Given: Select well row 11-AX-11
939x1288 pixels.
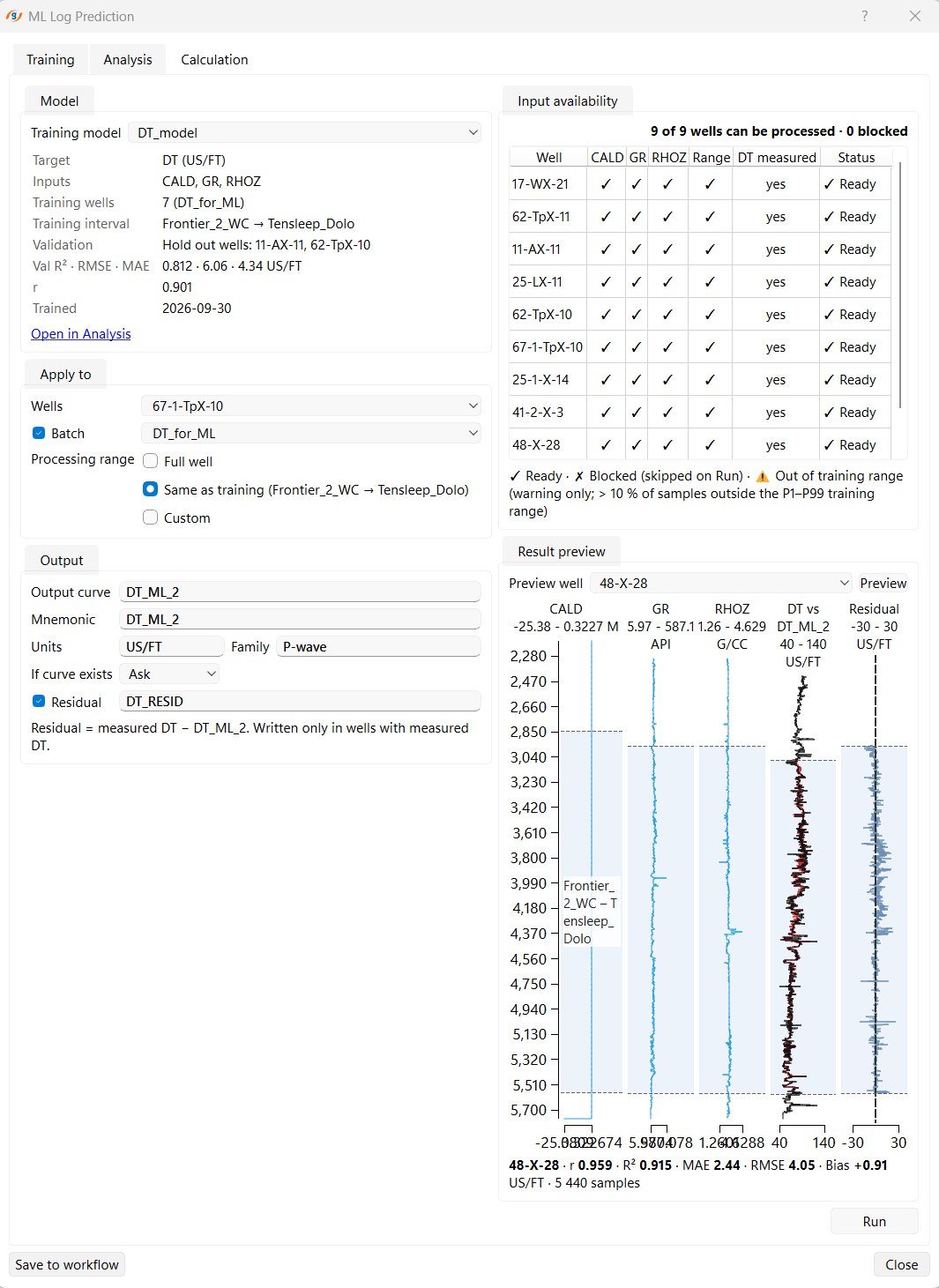Looking at the screenshot, I should click(x=700, y=249).
